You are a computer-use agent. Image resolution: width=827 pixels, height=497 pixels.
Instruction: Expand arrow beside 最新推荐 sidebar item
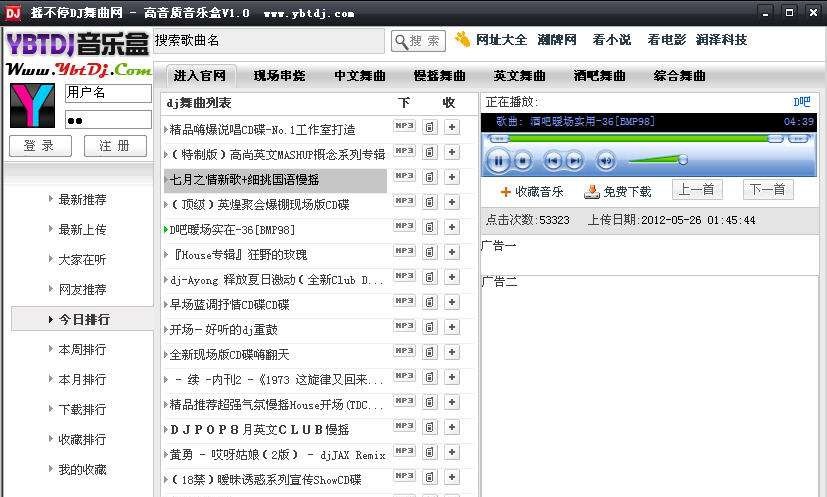point(51,199)
